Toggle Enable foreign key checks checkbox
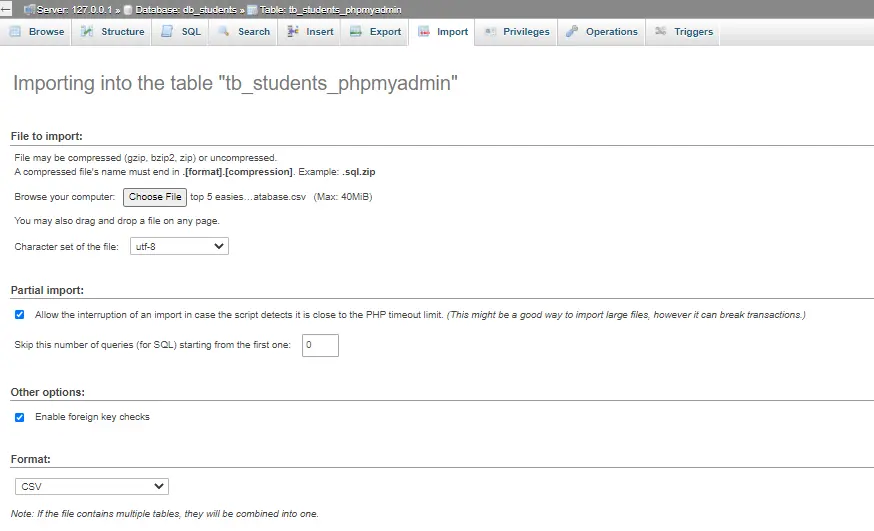 20,417
